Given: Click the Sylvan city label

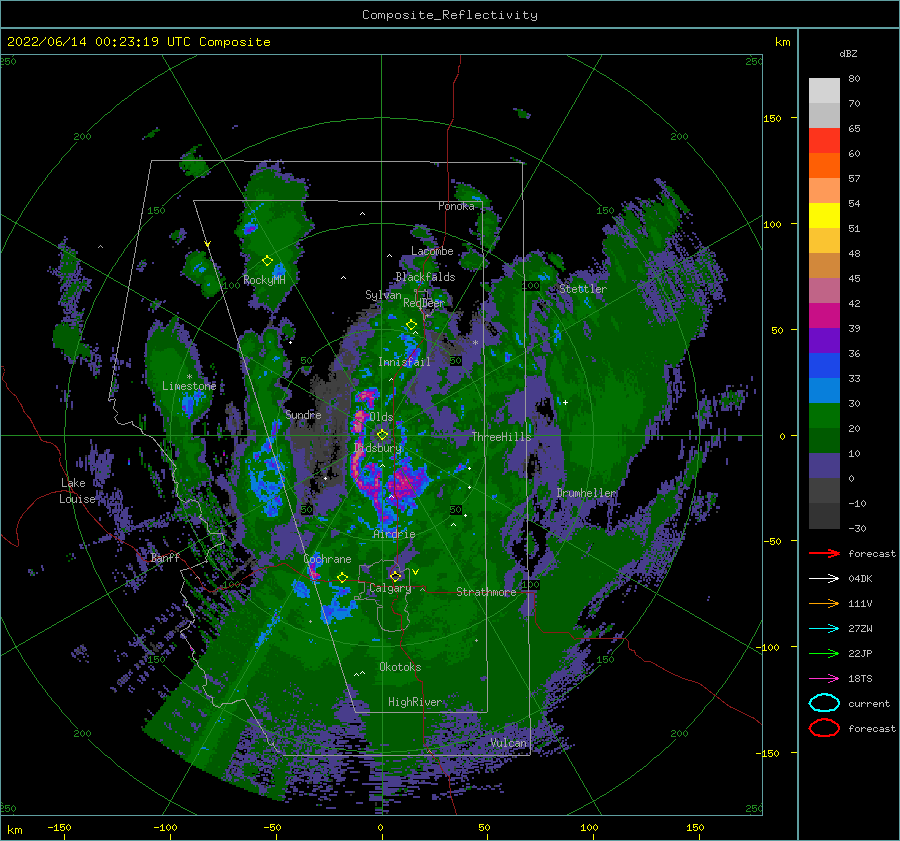Looking at the screenshot, I should 383,295.
